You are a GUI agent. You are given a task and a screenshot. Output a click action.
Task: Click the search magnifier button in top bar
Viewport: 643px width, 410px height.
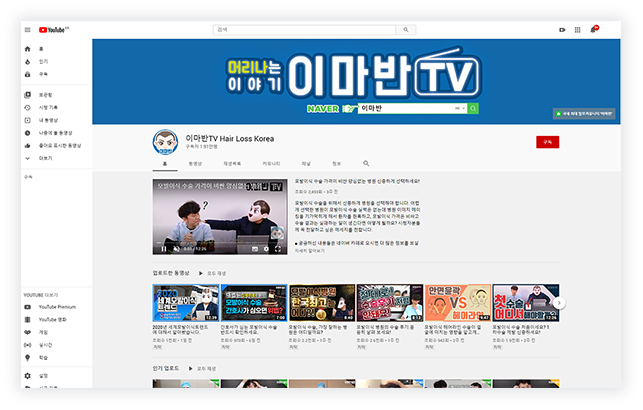[406, 30]
